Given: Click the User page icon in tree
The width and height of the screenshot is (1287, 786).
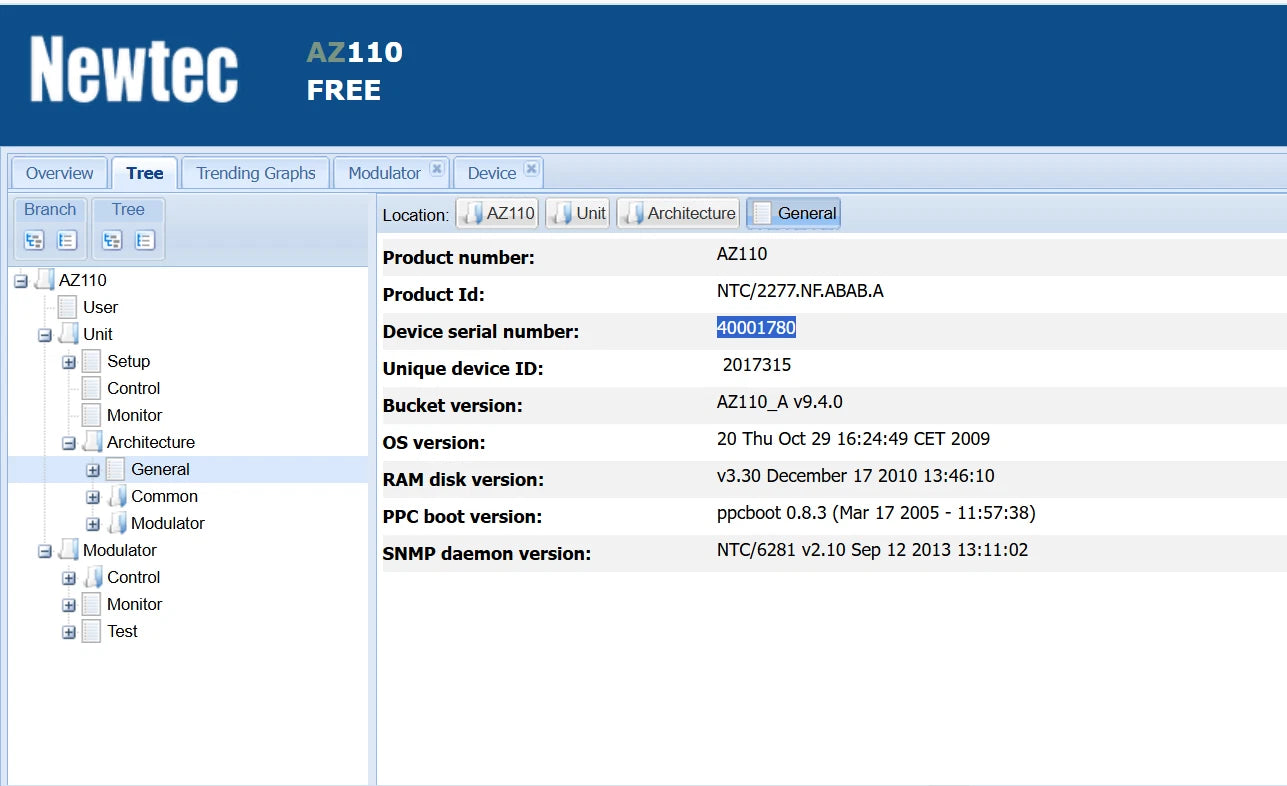Looking at the screenshot, I should (x=67, y=307).
